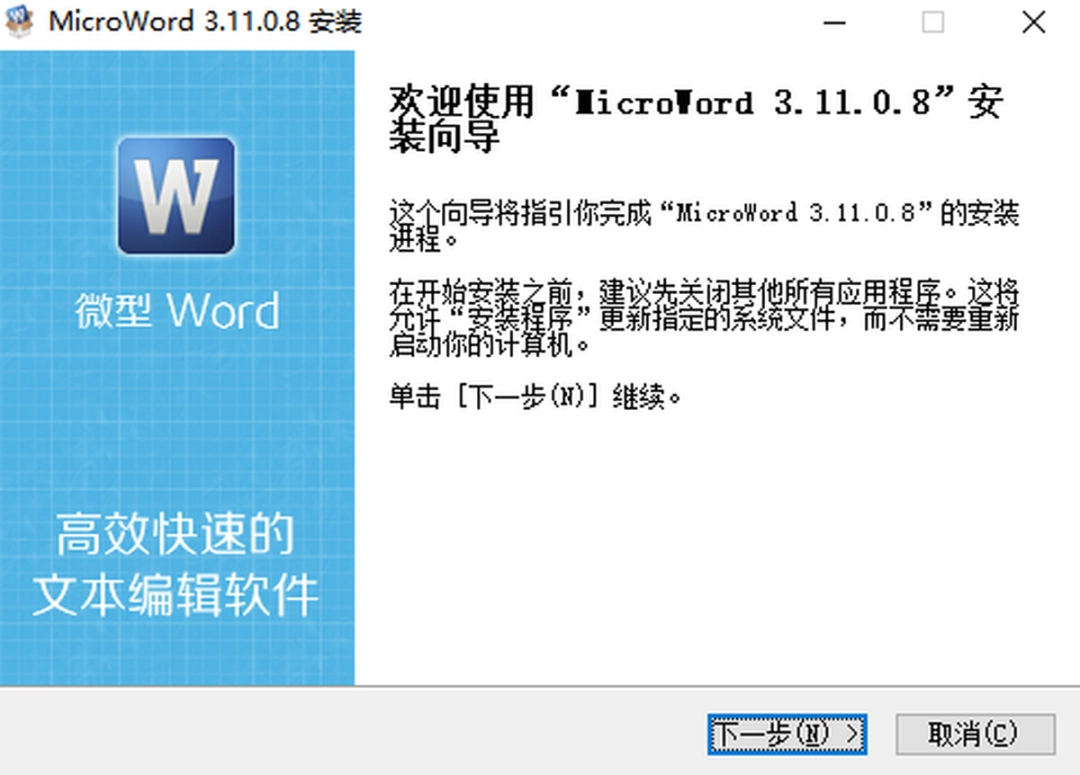The width and height of the screenshot is (1080, 775).
Task: Select the 微型 Word branding text
Action: (178, 311)
